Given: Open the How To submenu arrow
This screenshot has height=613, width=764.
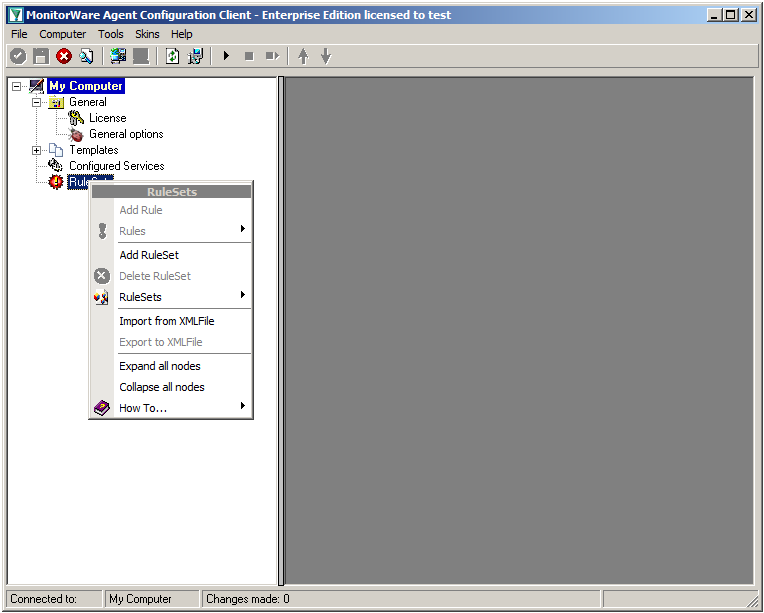Looking at the screenshot, I should pyautogui.click(x=243, y=405).
